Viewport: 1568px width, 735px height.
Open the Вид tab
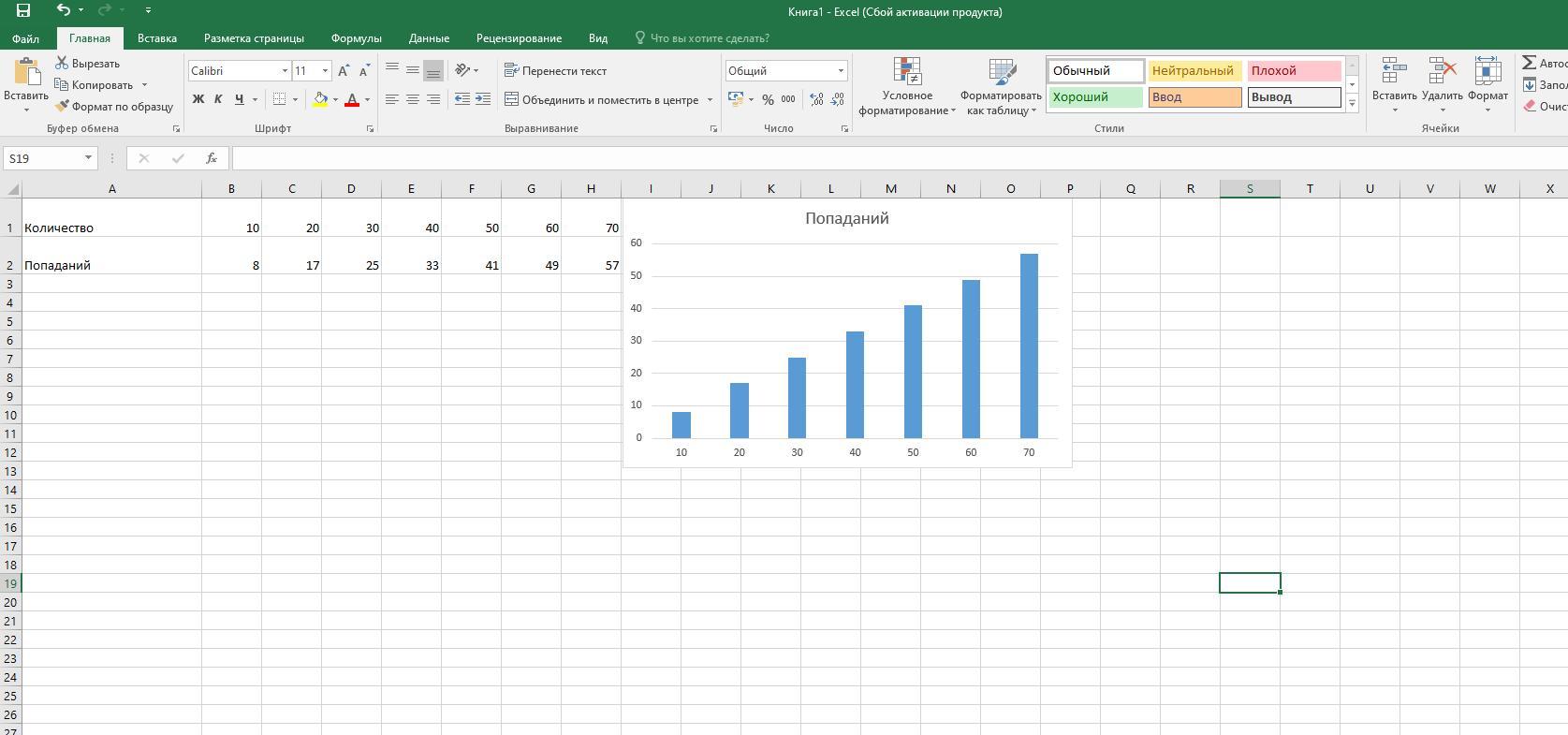[x=598, y=38]
